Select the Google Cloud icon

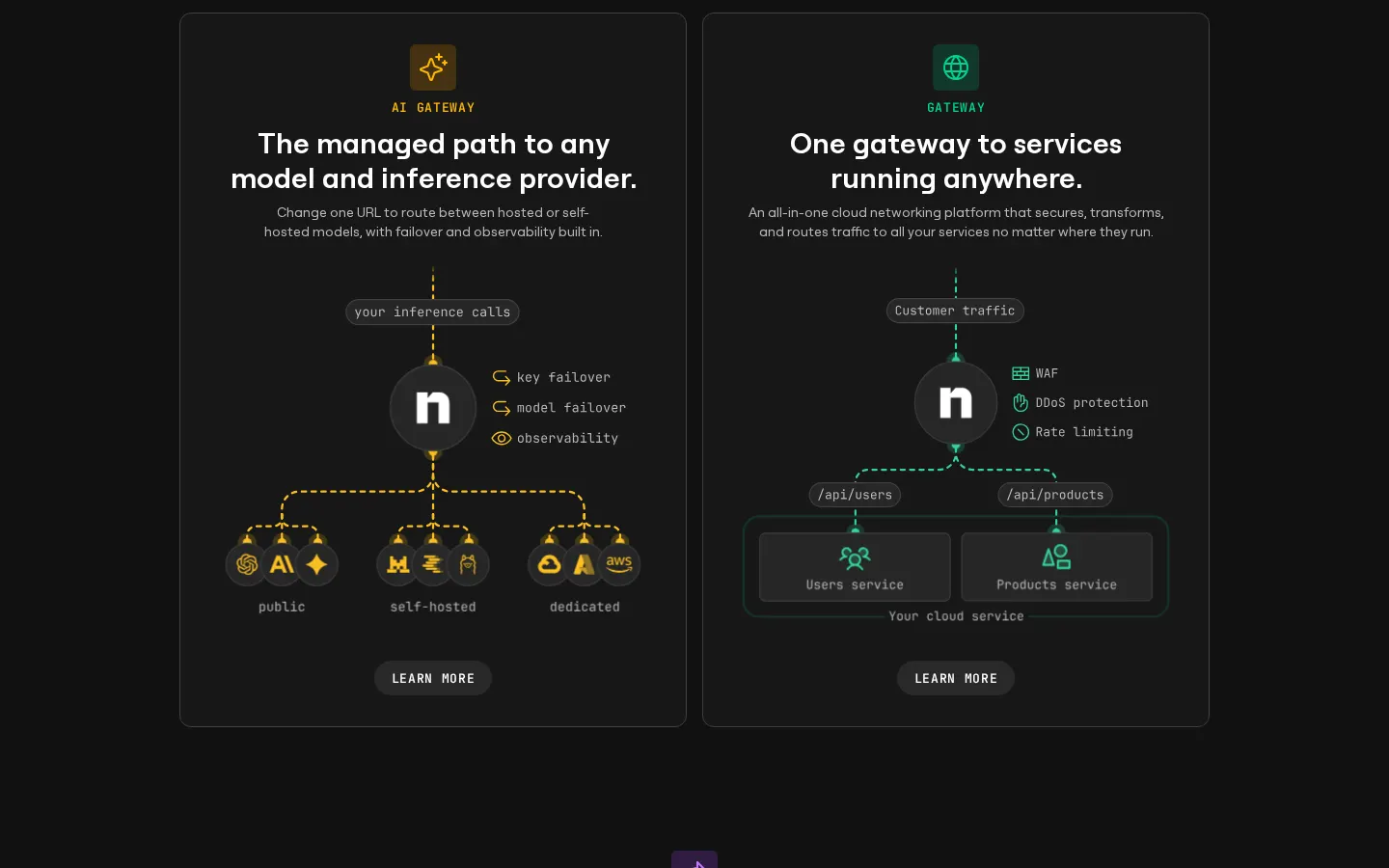tap(549, 564)
